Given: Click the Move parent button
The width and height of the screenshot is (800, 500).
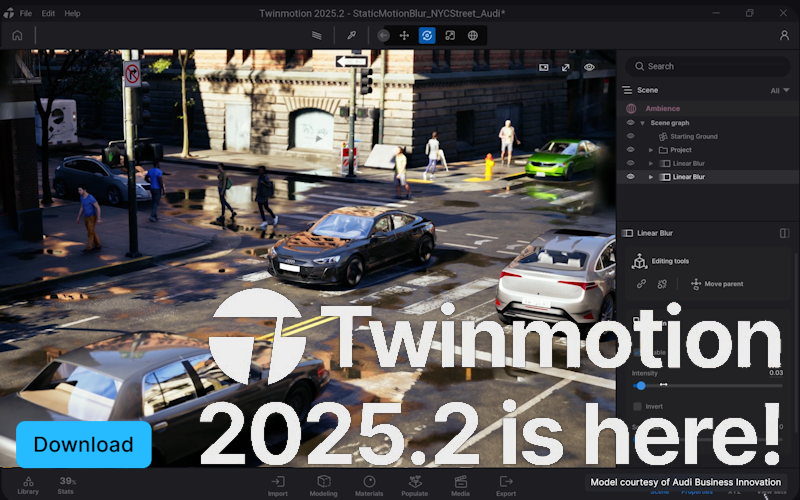Looking at the screenshot, I should coord(716,284).
